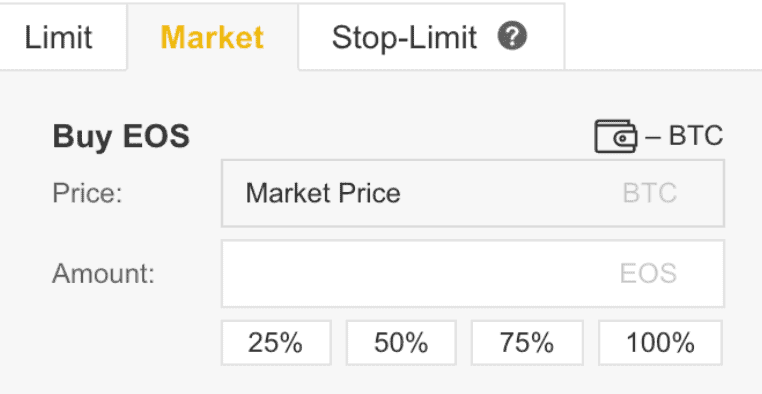Viewport: 762px width, 394px height.
Task: Choose the 50% amount shortcut
Action: (401, 343)
